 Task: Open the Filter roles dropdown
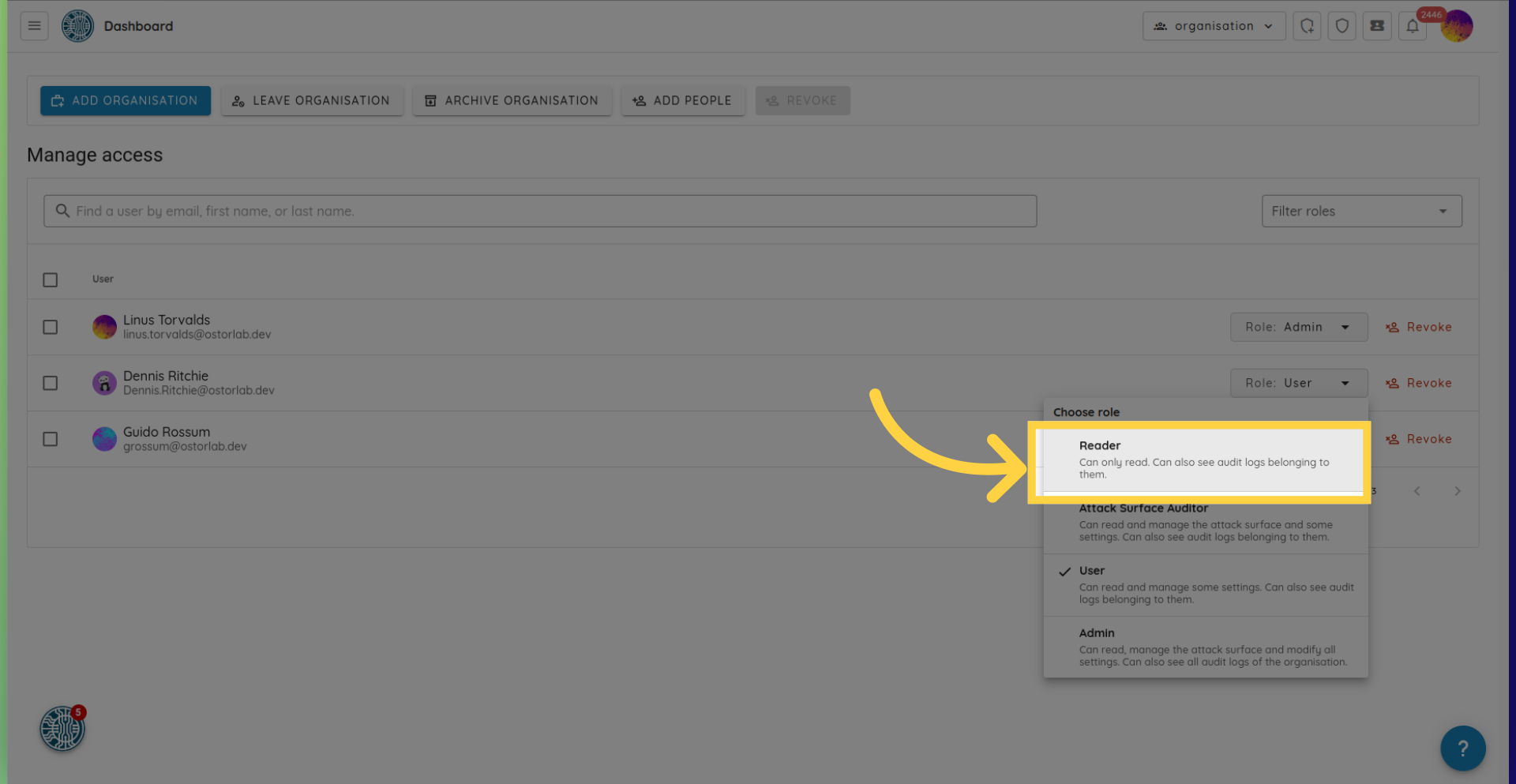point(1361,212)
